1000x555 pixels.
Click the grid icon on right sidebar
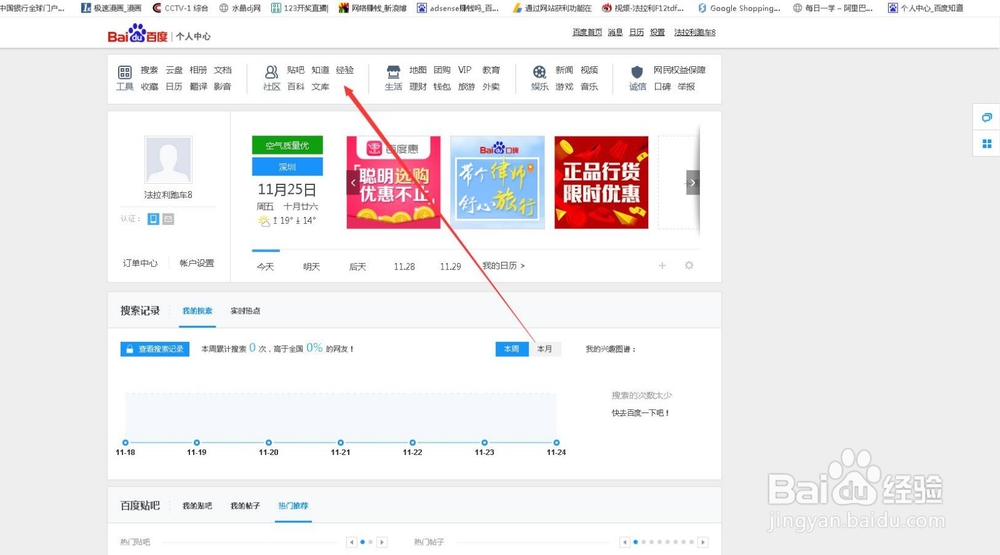click(x=987, y=144)
